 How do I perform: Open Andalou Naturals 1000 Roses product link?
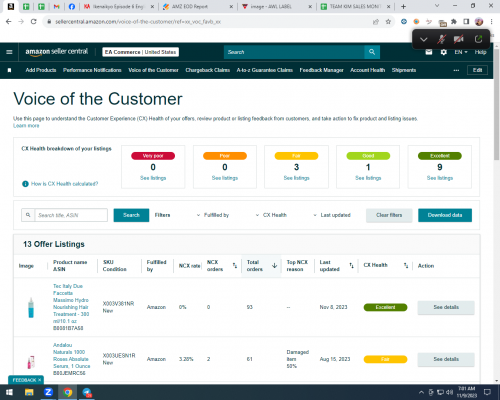pyautogui.click(x=71, y=355)
